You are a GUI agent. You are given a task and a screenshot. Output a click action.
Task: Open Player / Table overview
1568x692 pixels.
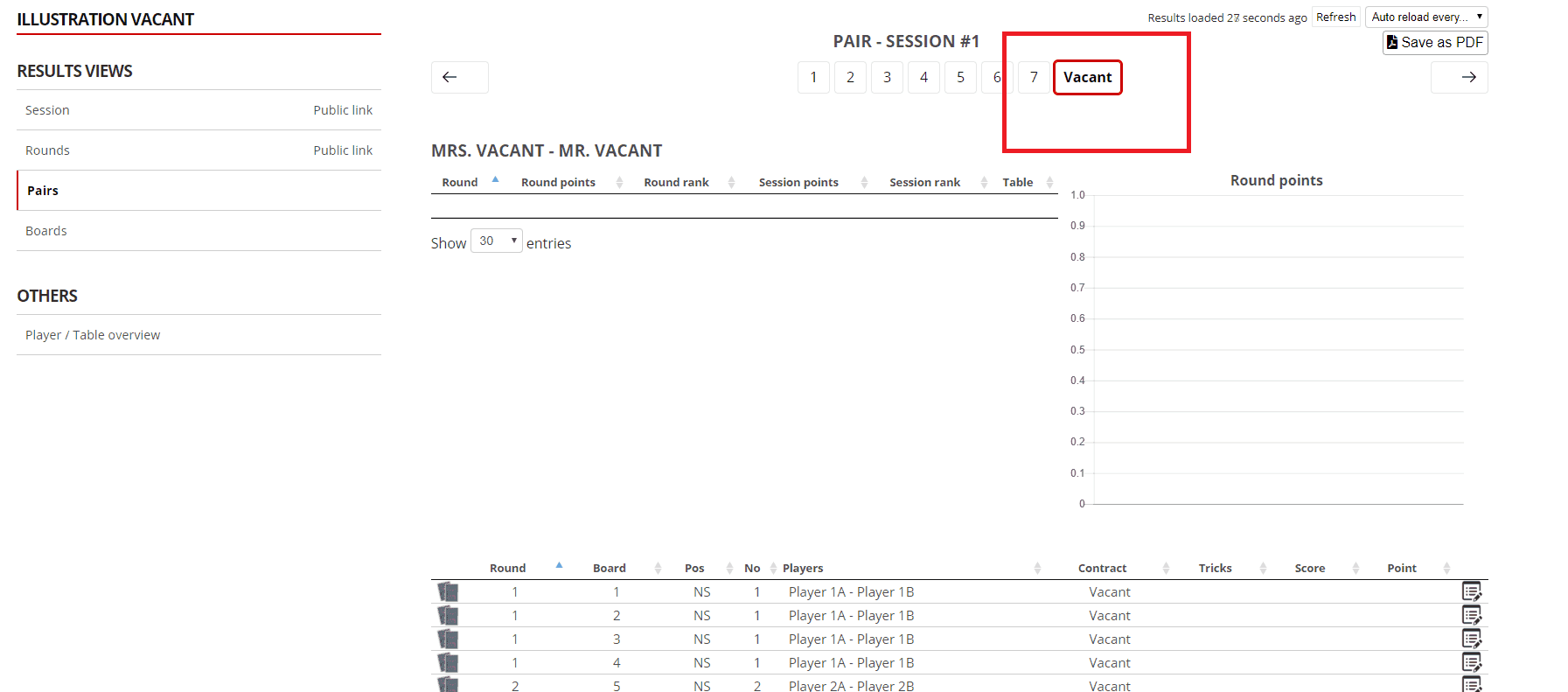[93, 335]
